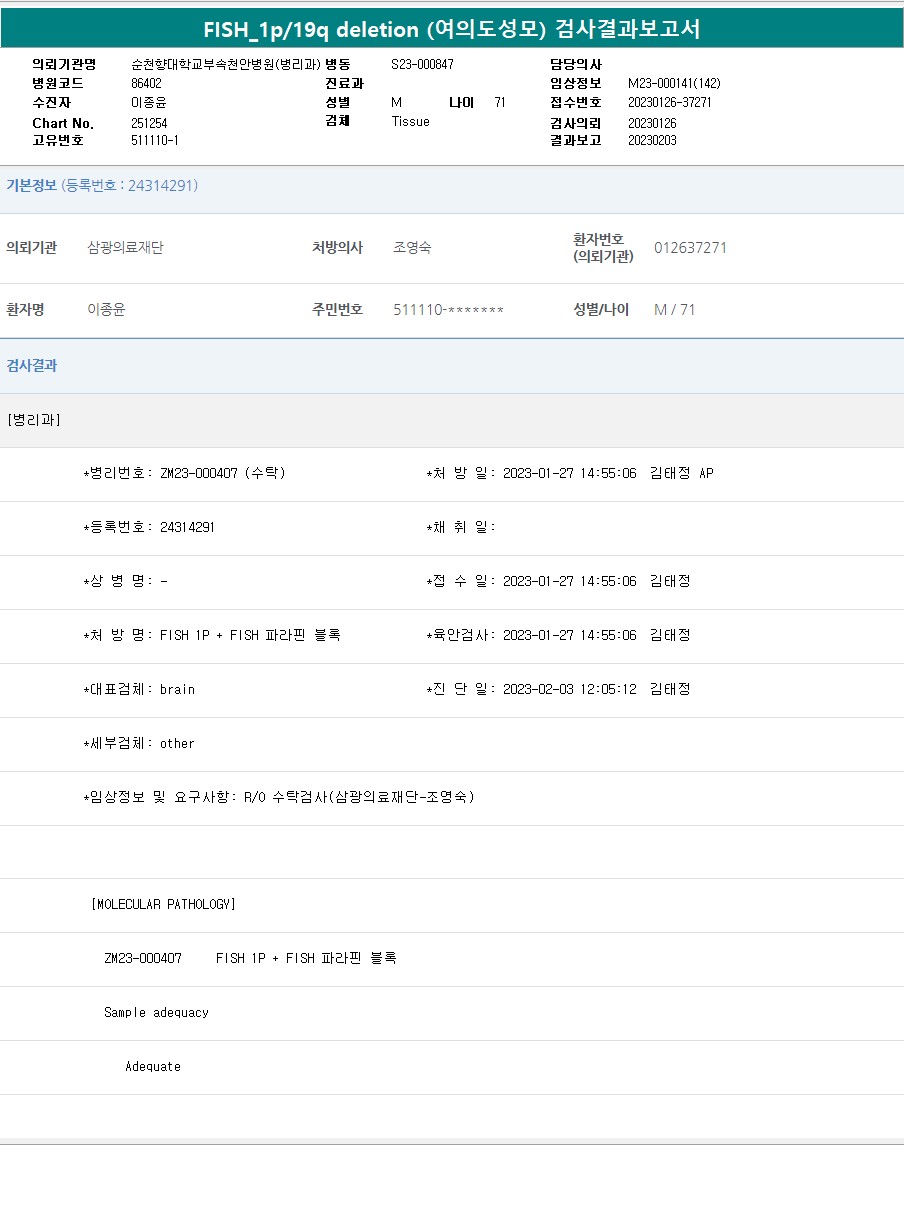Click the 임상정보 value M23-000141(142)
The width and height of the screenshot is (904, 1222).
[x=673, y=83]
